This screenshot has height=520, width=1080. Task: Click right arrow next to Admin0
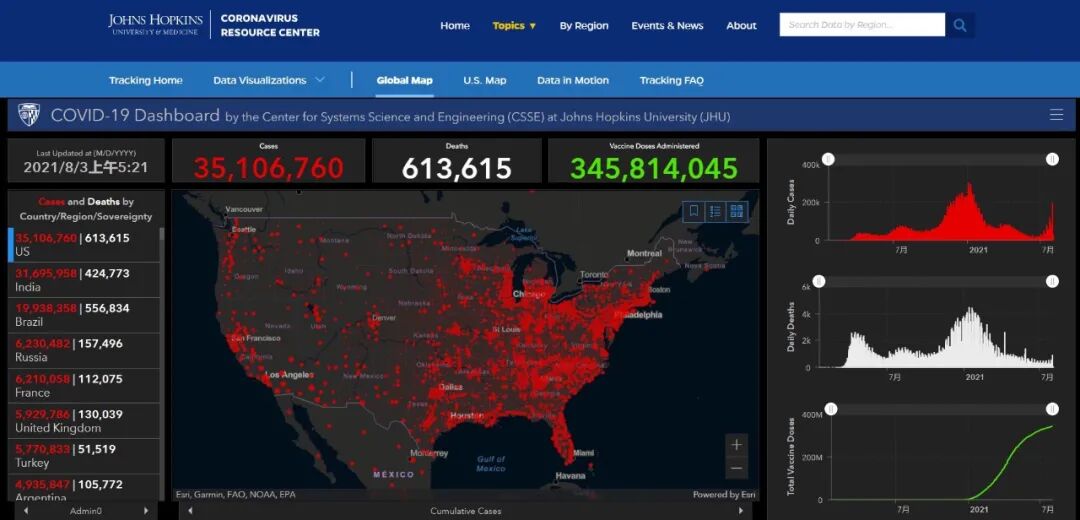coord(145,511)
